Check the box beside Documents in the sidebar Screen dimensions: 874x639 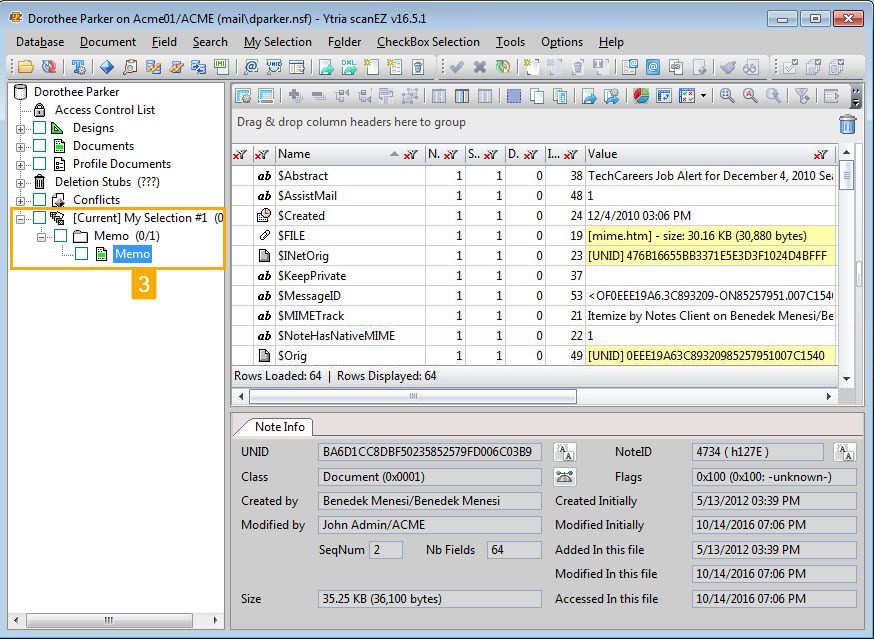pyautogui.click(x=39, y=146)
